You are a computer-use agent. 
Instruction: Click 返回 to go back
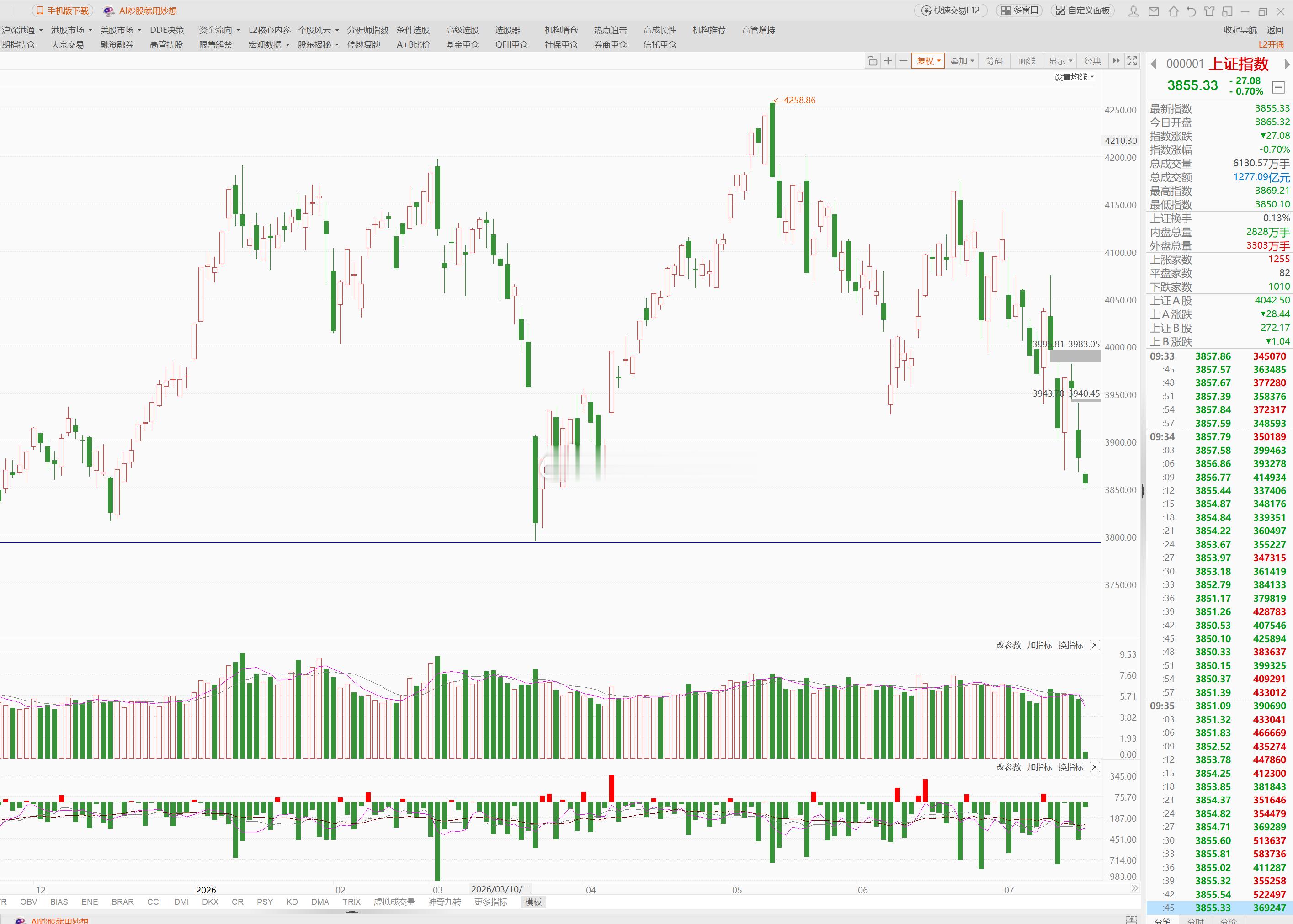pos(1275,30)
